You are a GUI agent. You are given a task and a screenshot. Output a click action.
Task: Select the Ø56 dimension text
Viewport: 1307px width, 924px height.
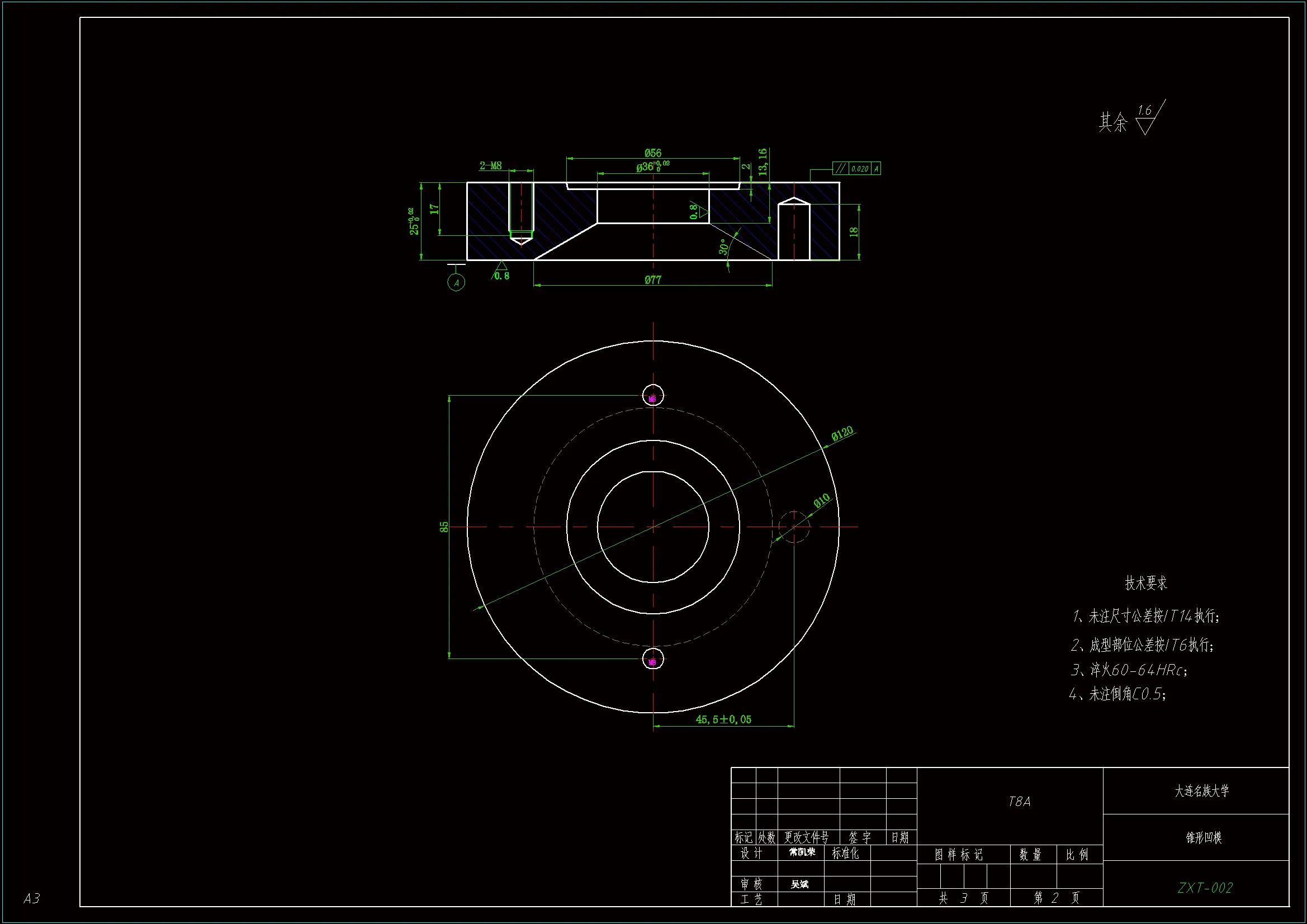pyautogui.click(x=653, y=153)
